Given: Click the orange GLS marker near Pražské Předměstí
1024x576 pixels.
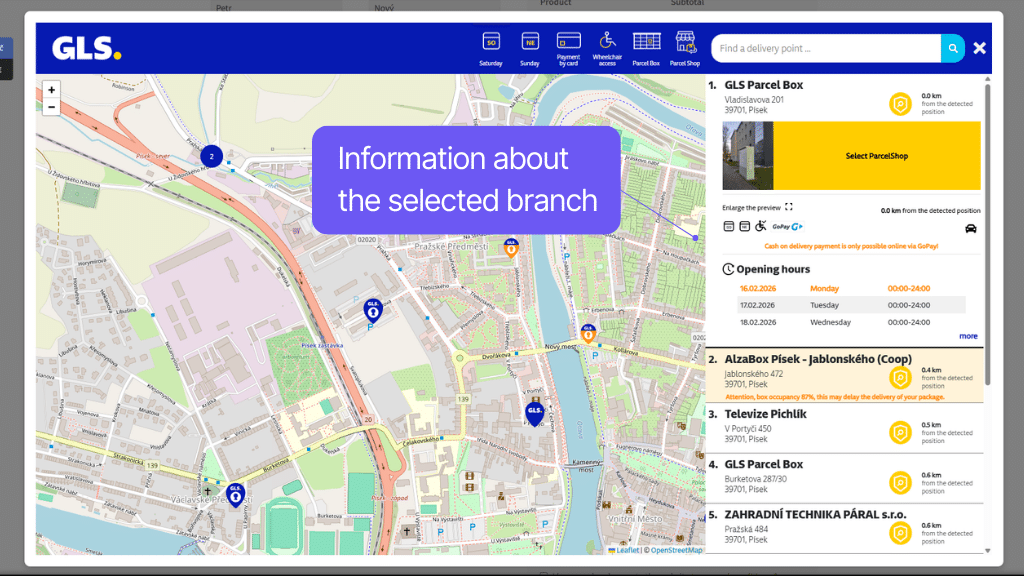Looking at the screenshot, I should [x=511, y=247].
